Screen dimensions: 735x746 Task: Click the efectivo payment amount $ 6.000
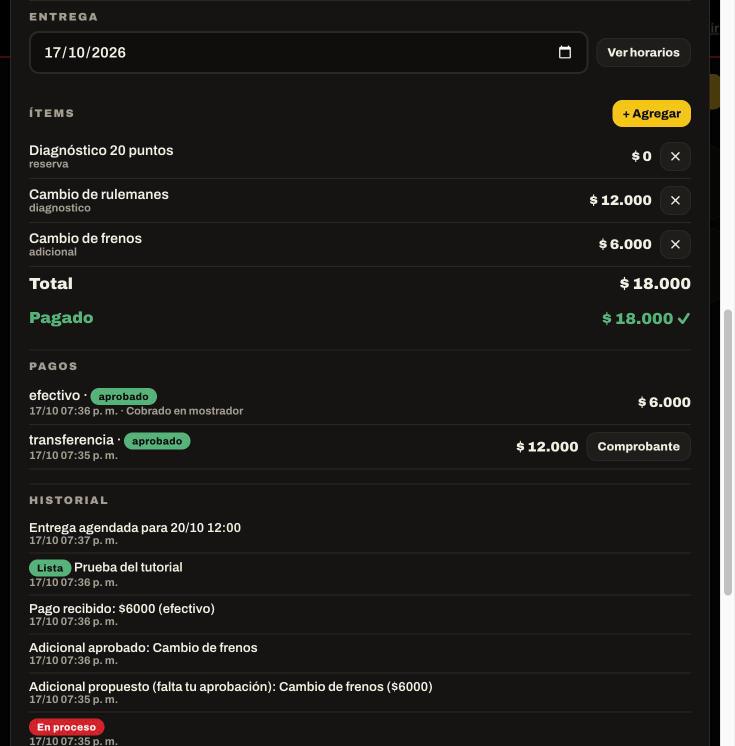664,402
